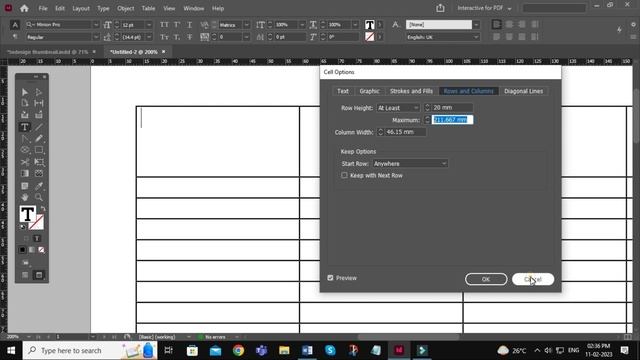The image size is (640, 360).
Task: Open the Layout menu
Action: [x=81, y=8]
